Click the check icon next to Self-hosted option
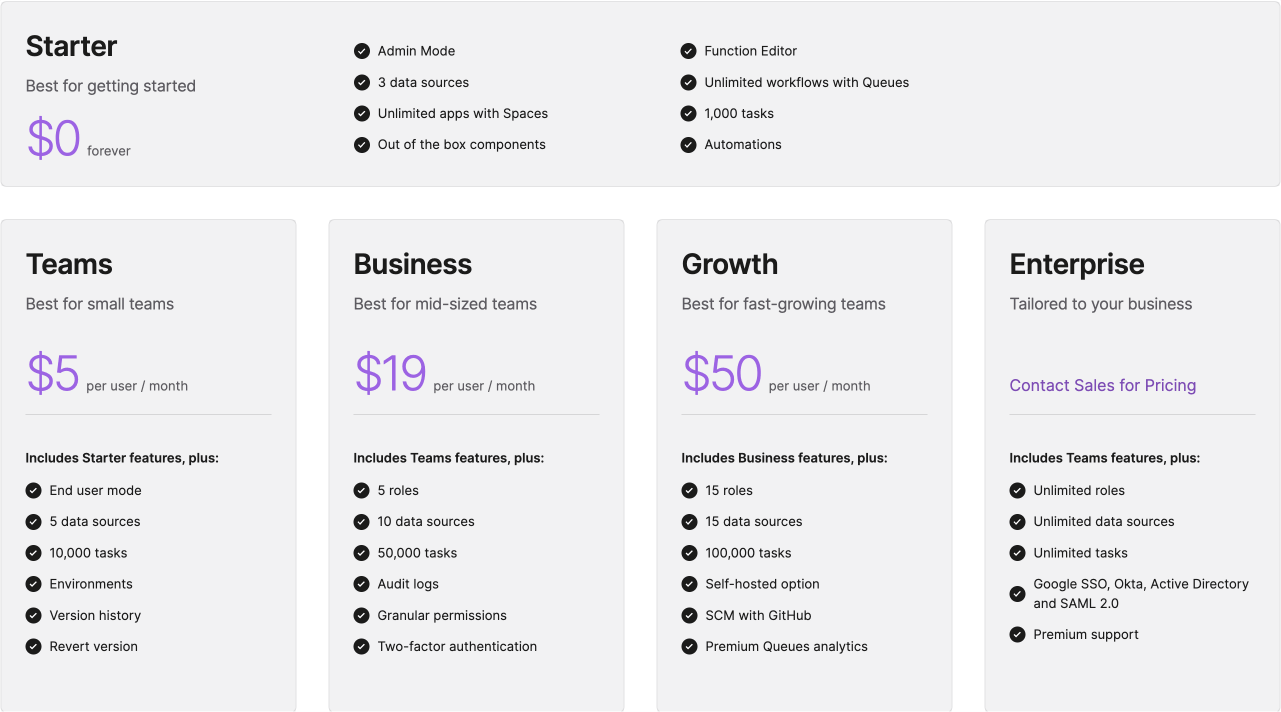1281x712 pixels. click(690, 584)
